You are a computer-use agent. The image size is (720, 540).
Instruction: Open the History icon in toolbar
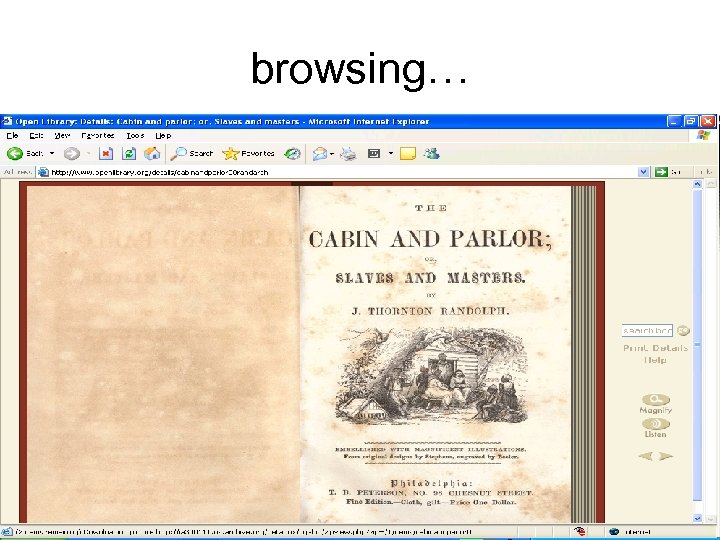[x=292, y=153]
